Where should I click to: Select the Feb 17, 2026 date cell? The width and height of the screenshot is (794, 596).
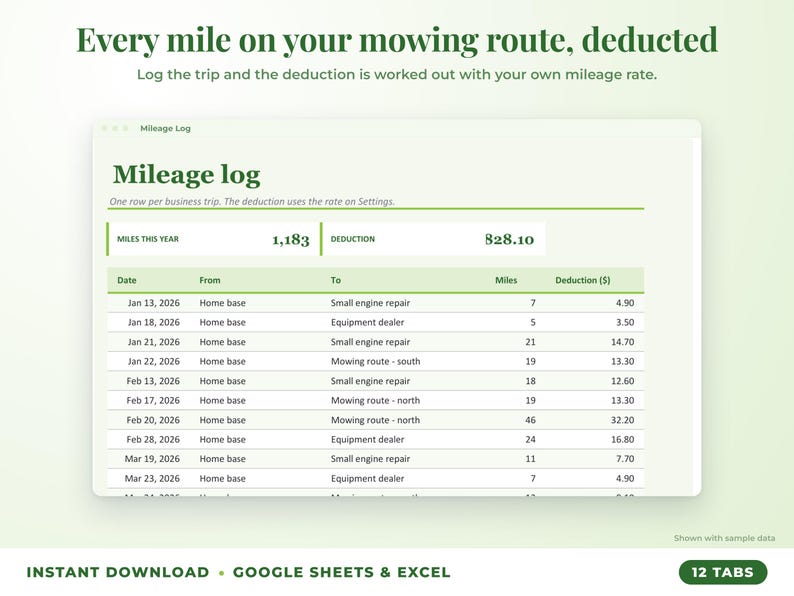(153, 400)
